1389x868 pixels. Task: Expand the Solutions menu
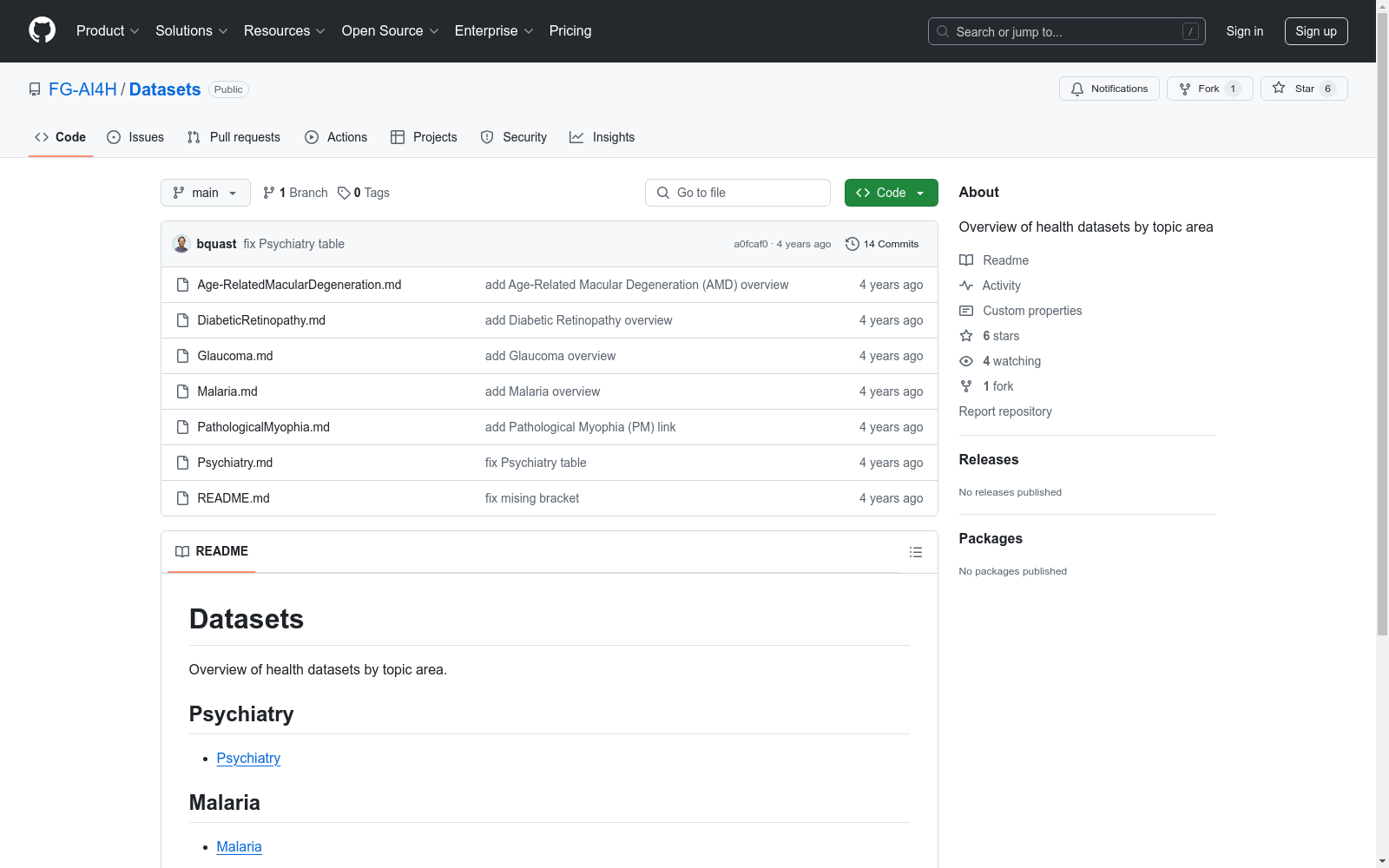click(192, 30)
